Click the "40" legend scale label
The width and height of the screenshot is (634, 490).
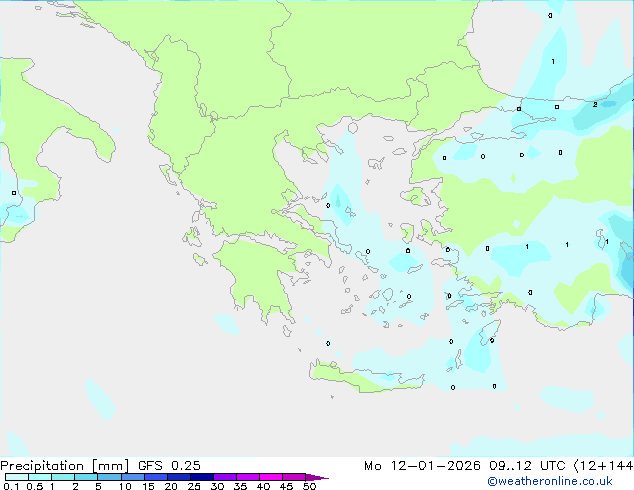[263, 486]
